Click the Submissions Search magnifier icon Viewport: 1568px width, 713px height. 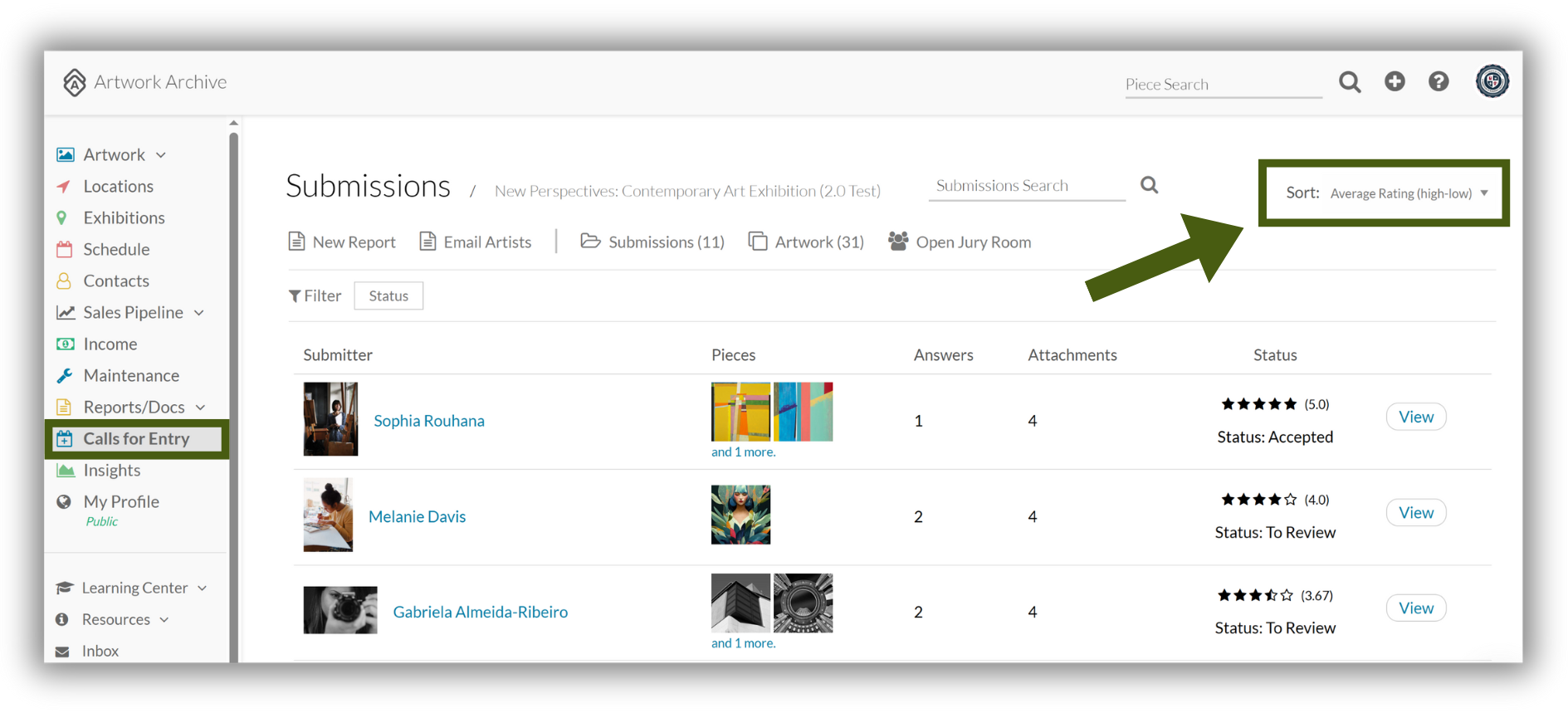(x=1149, y=185)
